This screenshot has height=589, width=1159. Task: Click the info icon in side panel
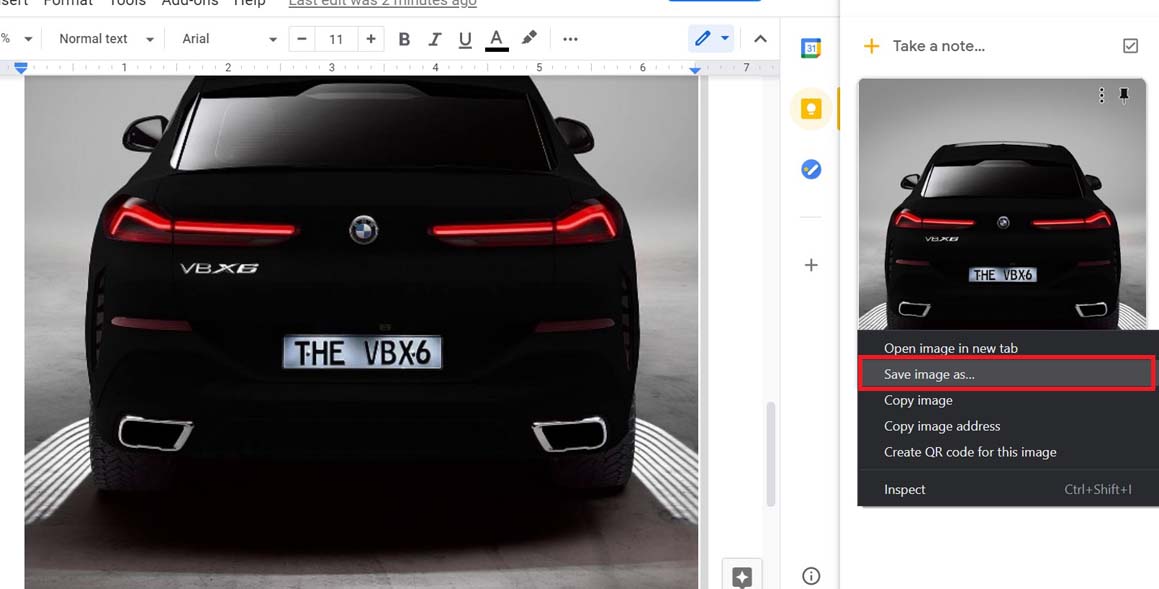(x=811, y=576)
